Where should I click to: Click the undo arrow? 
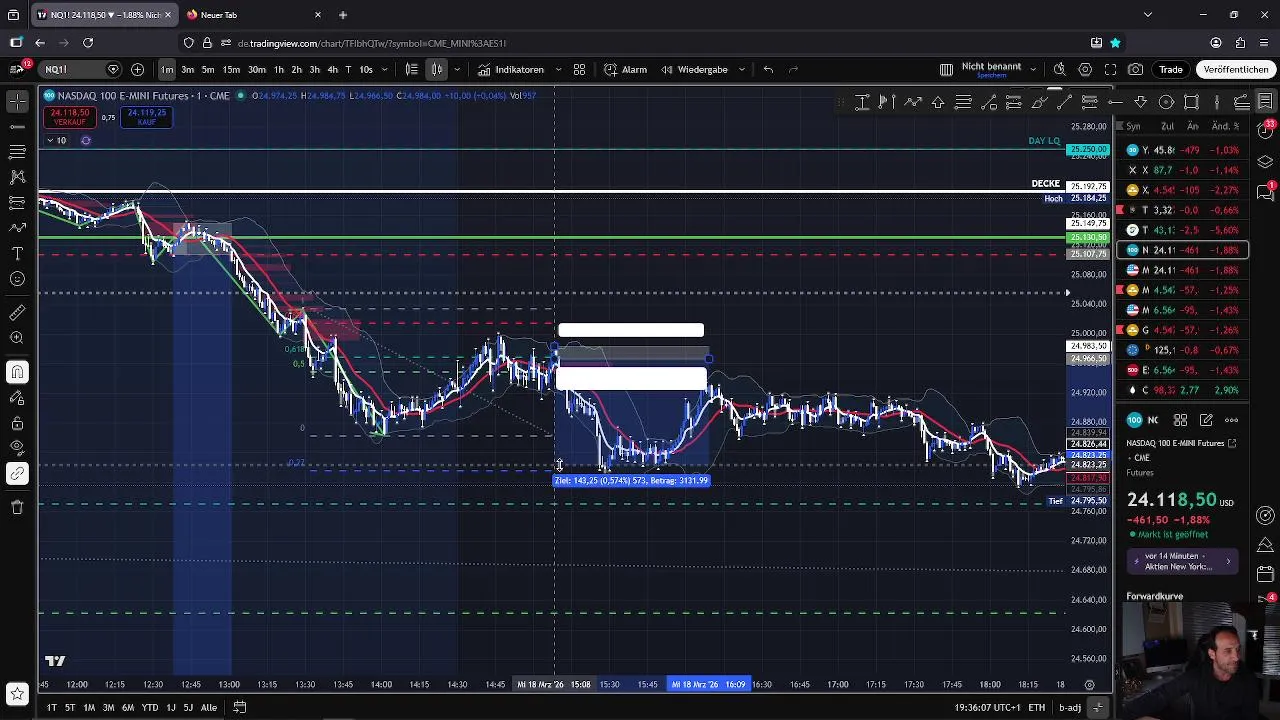(768, 69)
